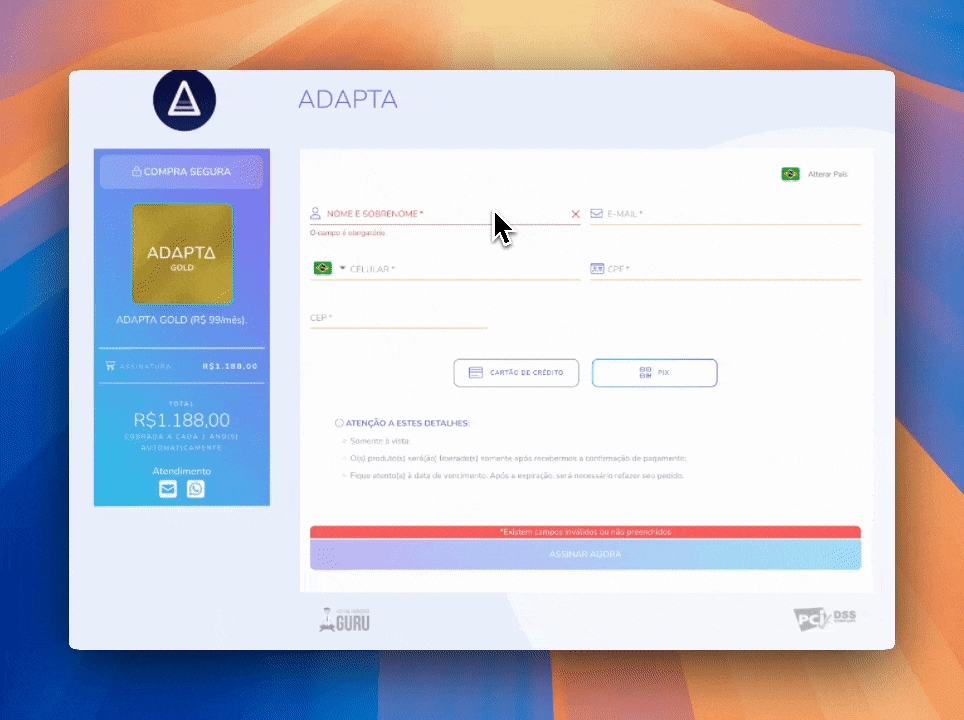This screenshot has width=964, height=720.
Task: Select Cartão de Crédito payment method
Action: point(515,373)
